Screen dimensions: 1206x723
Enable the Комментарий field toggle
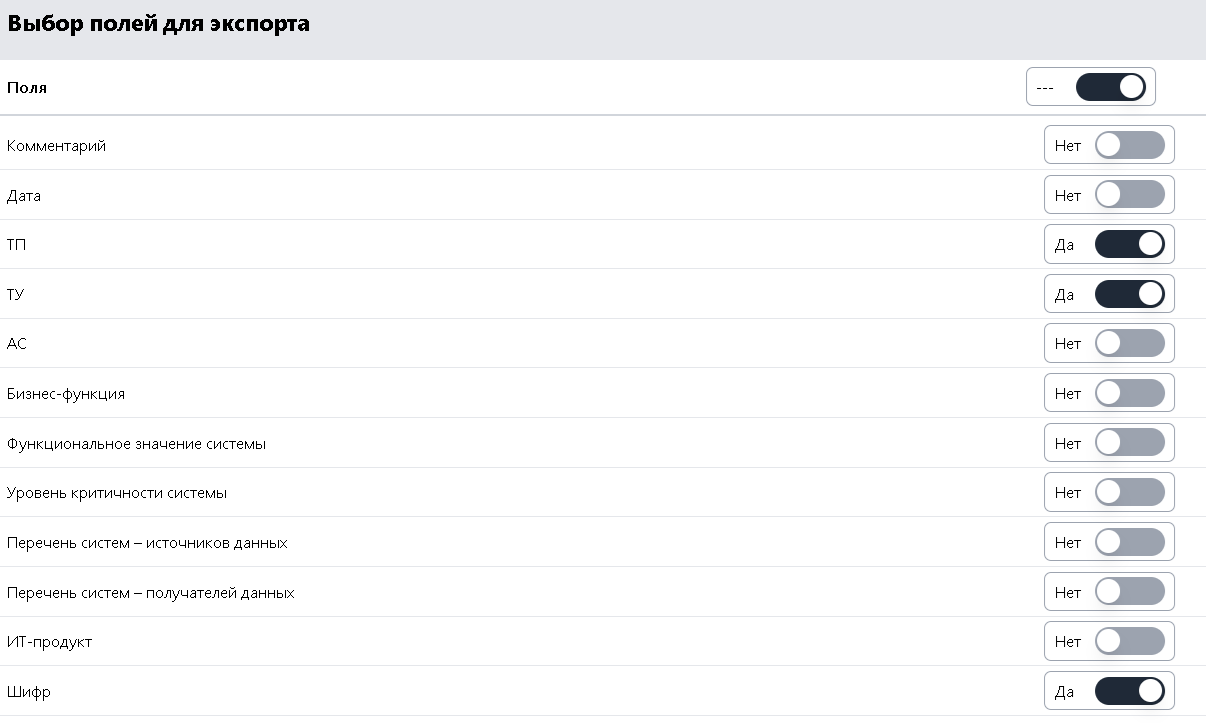1130,145
